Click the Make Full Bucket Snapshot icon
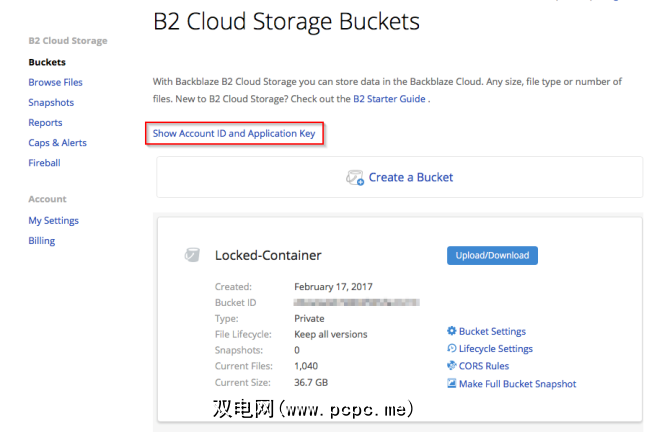This screenshot has width=670, height=432. [x=452, y=383]
